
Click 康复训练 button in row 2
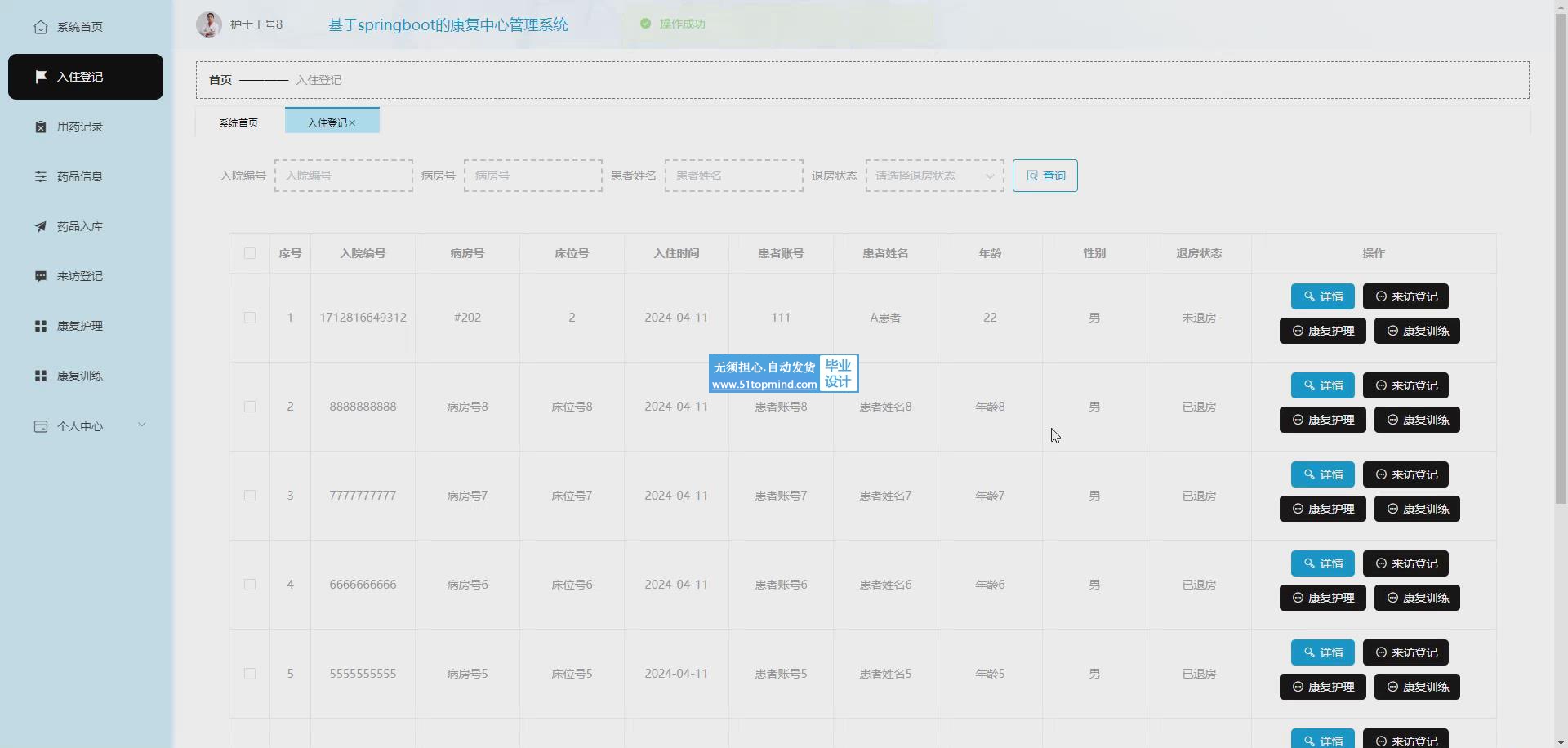click(x=1417, y=420)
